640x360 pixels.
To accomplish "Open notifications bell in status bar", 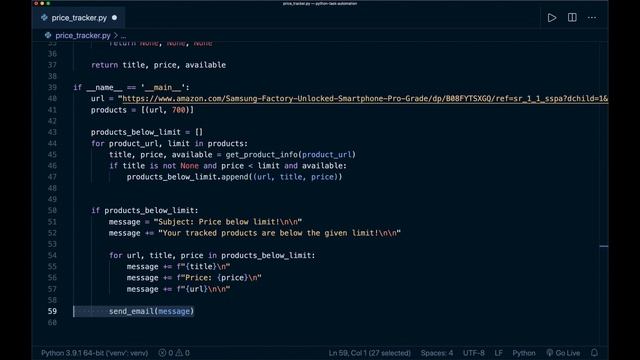I will (594, 353).
